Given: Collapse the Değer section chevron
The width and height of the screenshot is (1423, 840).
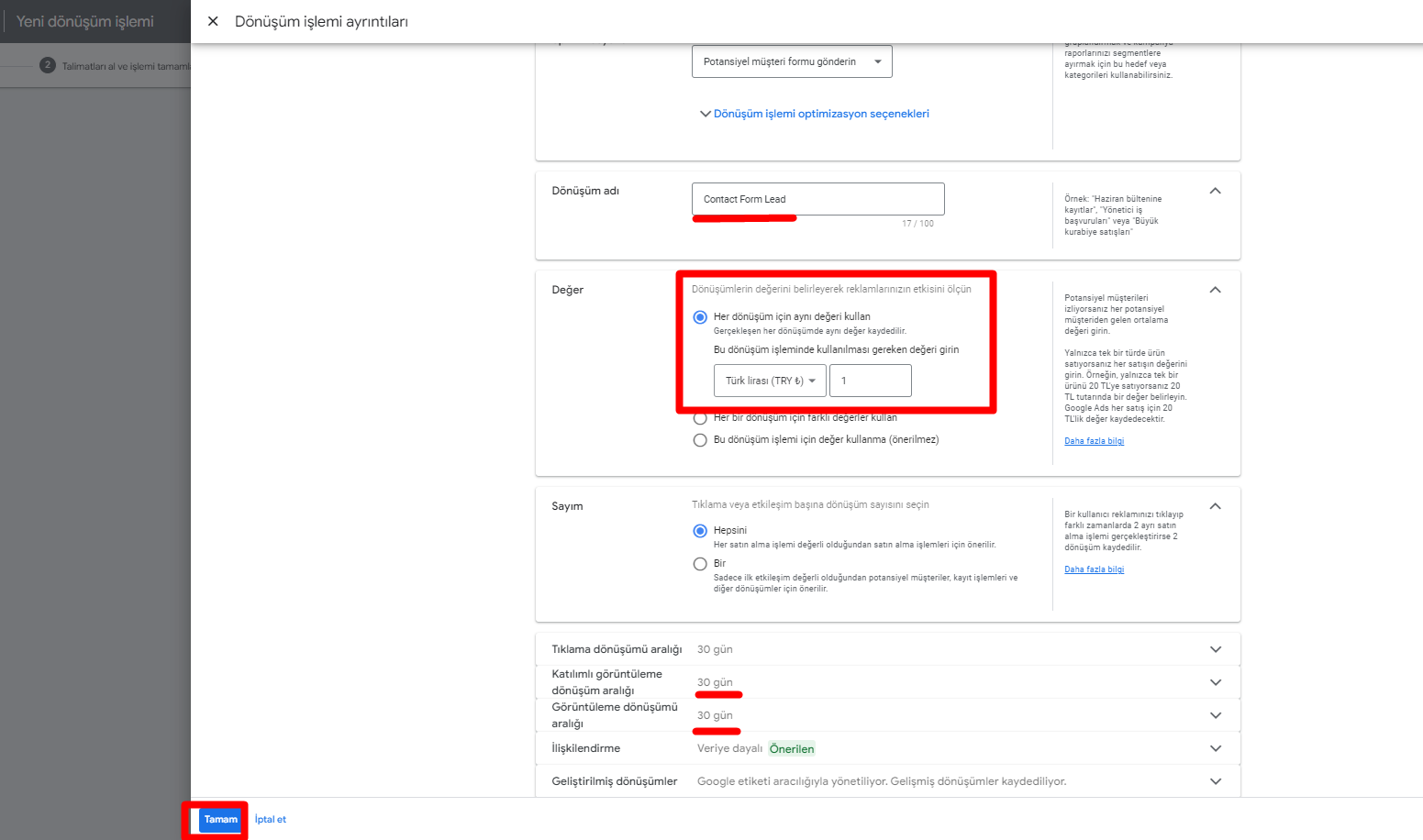Looking at the screenshot, I should coord(1215,290).
